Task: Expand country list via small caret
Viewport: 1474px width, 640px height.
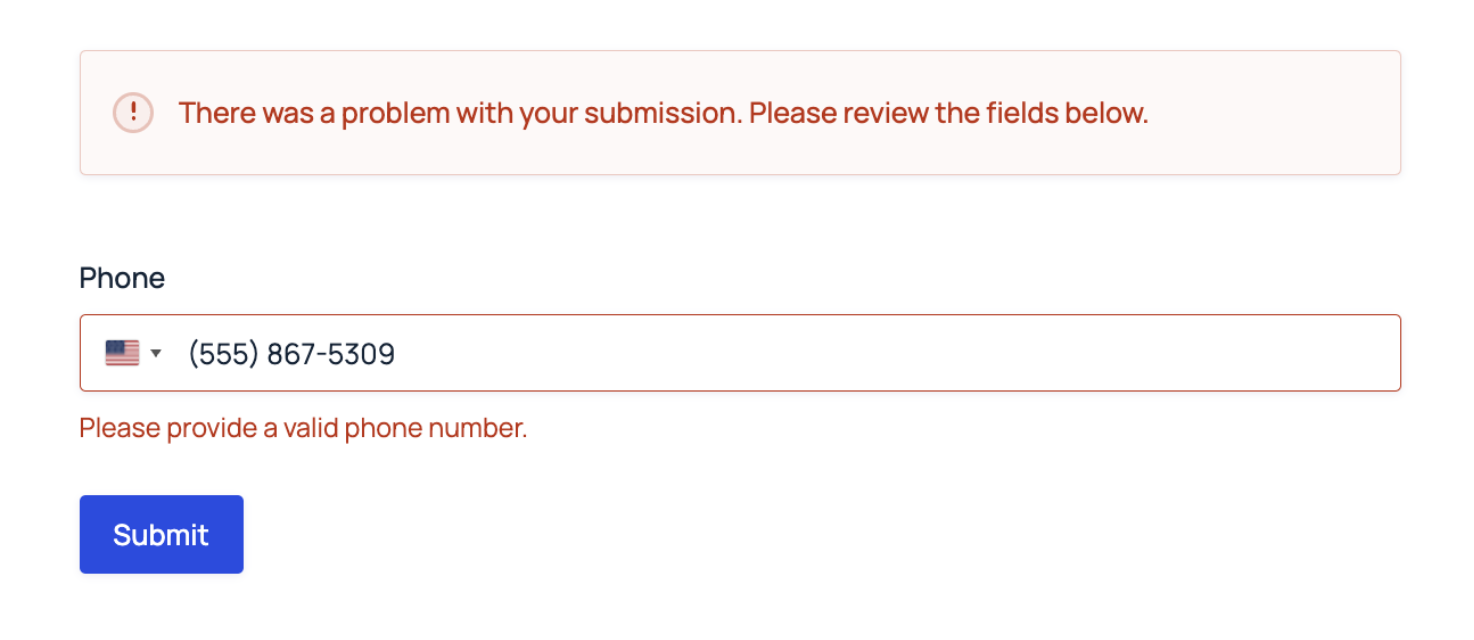Action: click(156, 353)
